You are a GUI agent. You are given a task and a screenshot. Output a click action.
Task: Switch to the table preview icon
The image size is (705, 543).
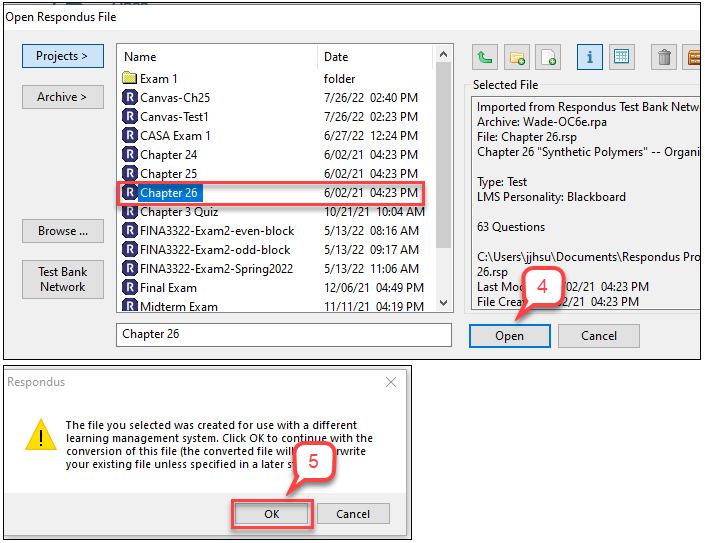(x=622, y=57)
